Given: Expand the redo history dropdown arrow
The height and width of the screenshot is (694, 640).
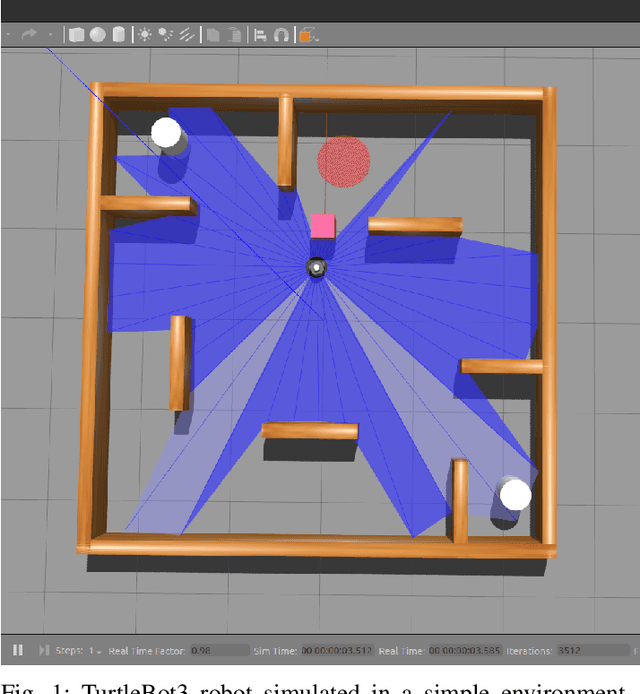Looking at the screenshot, I should [51, 35].
